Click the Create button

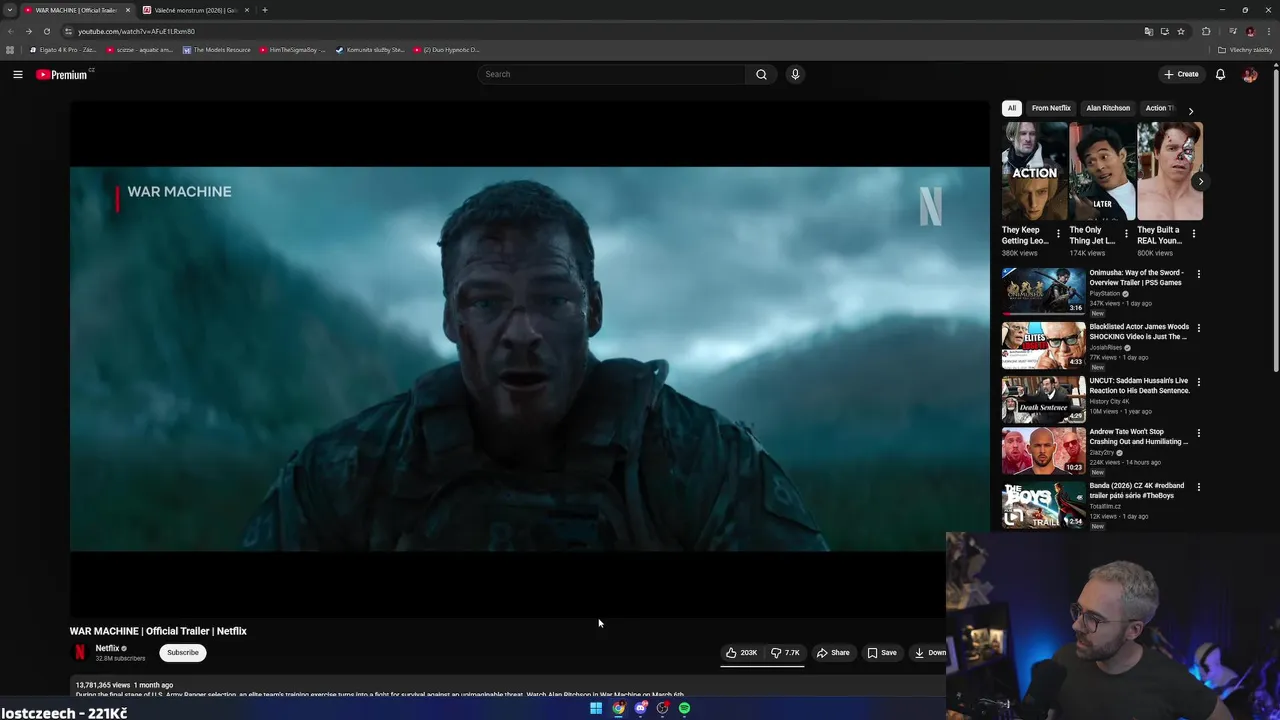coord(1181,74)
